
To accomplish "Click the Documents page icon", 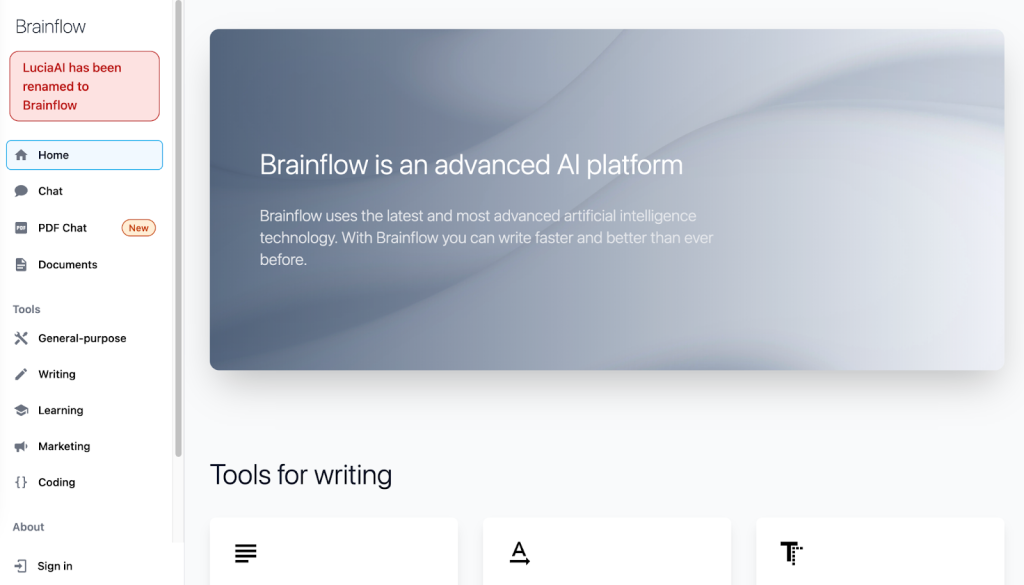I will tap(21, 264).
